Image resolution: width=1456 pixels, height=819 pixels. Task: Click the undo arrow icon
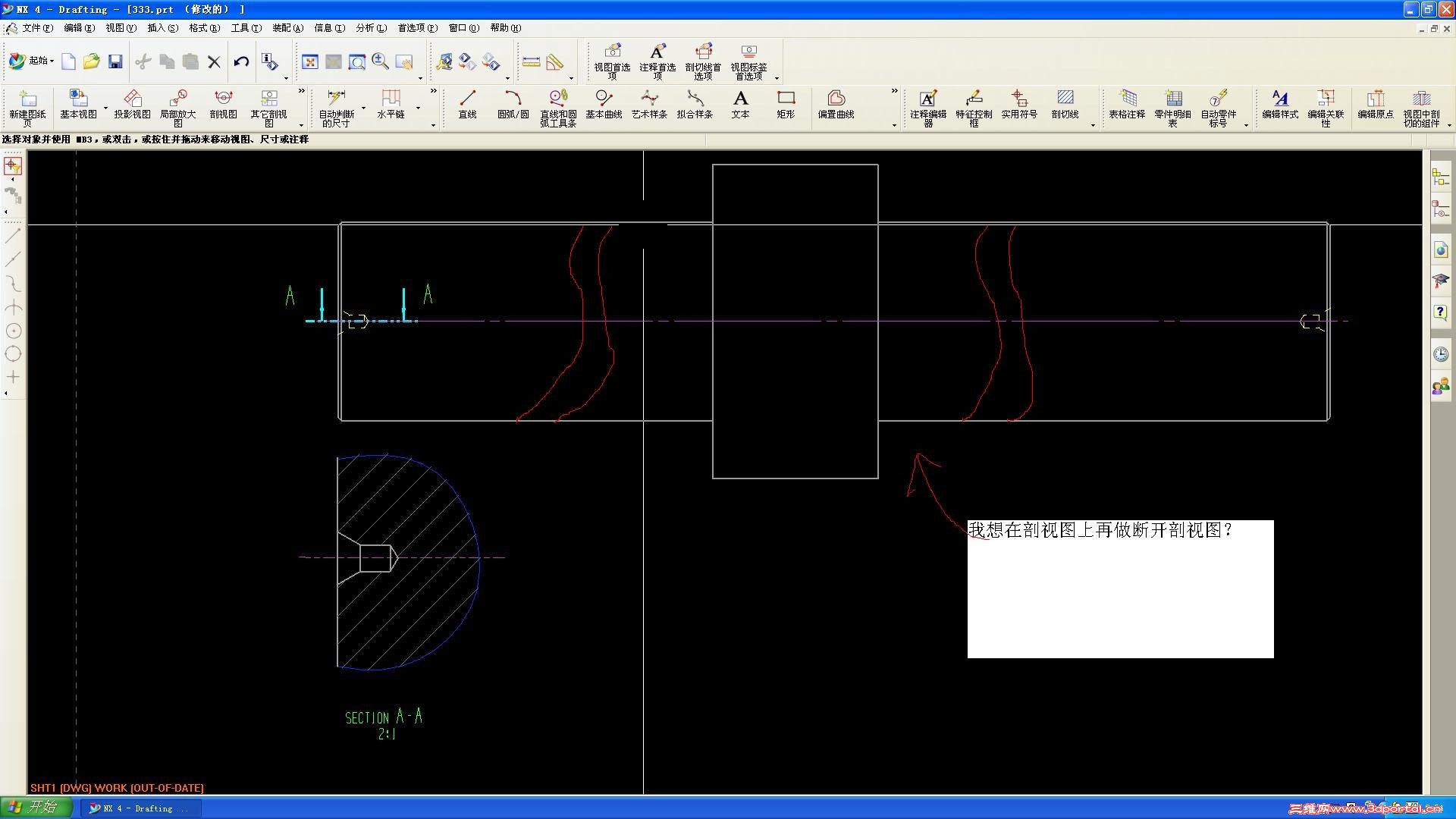click(x=241, y=61)
